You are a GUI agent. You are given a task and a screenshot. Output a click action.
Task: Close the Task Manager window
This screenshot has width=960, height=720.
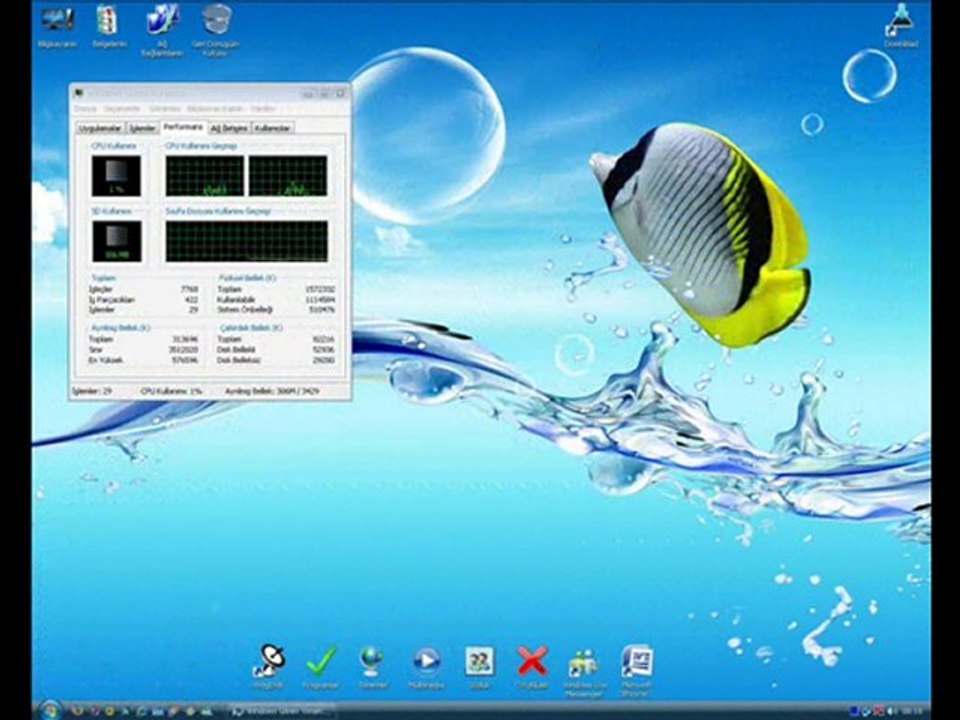340,94
